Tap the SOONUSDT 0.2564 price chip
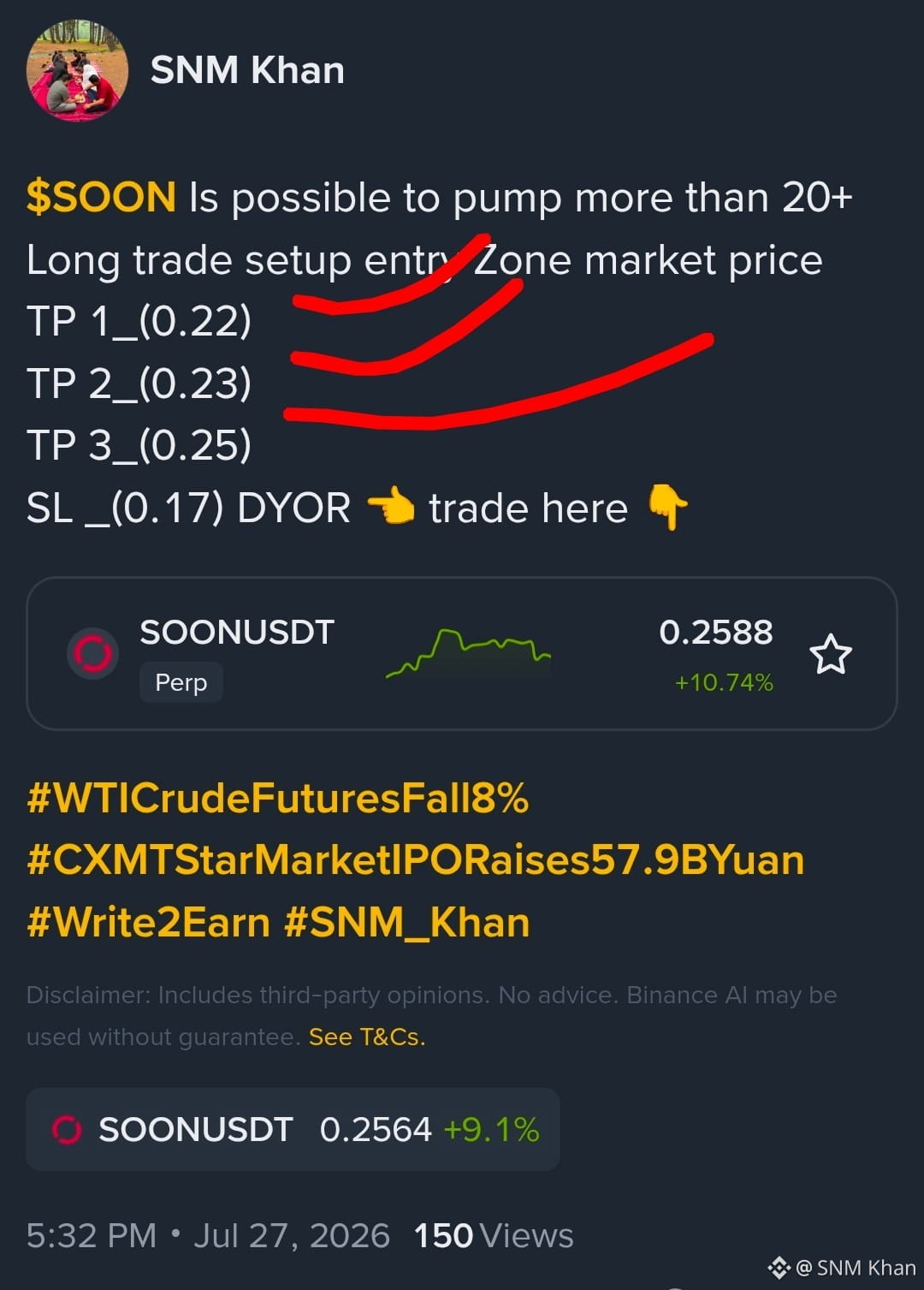Screen dimensions: 924x1290 [293, 1129]
